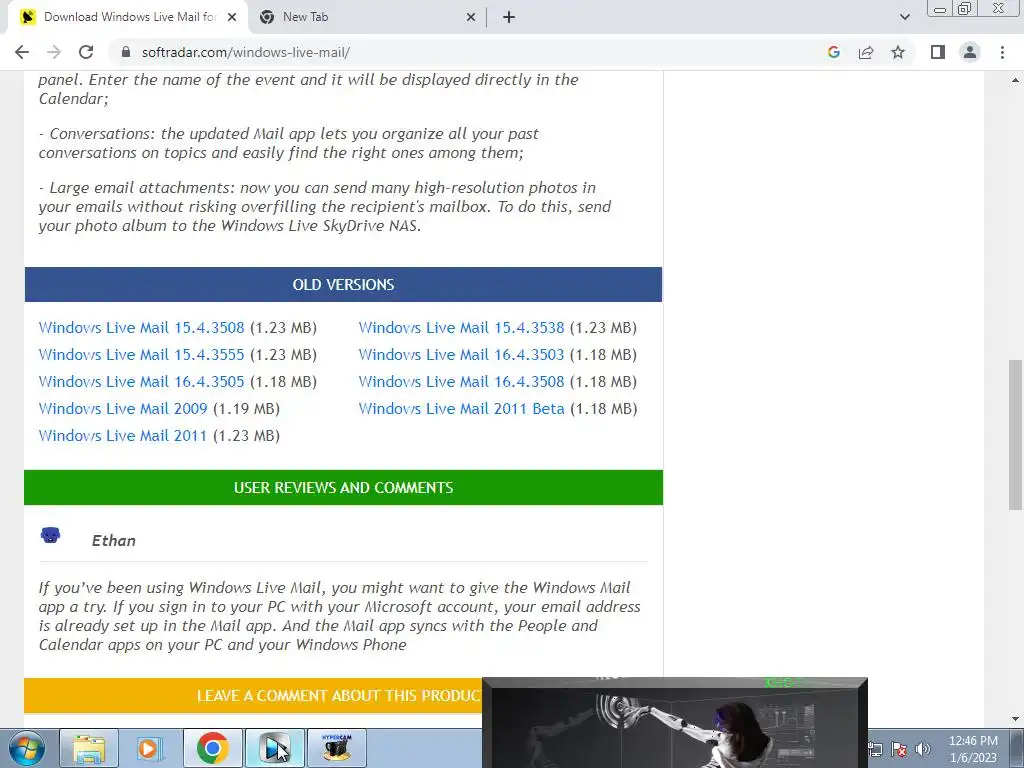Open the Action Center flag icon
This screenshot has height=768, width=1024.
(x=899, y=749)
